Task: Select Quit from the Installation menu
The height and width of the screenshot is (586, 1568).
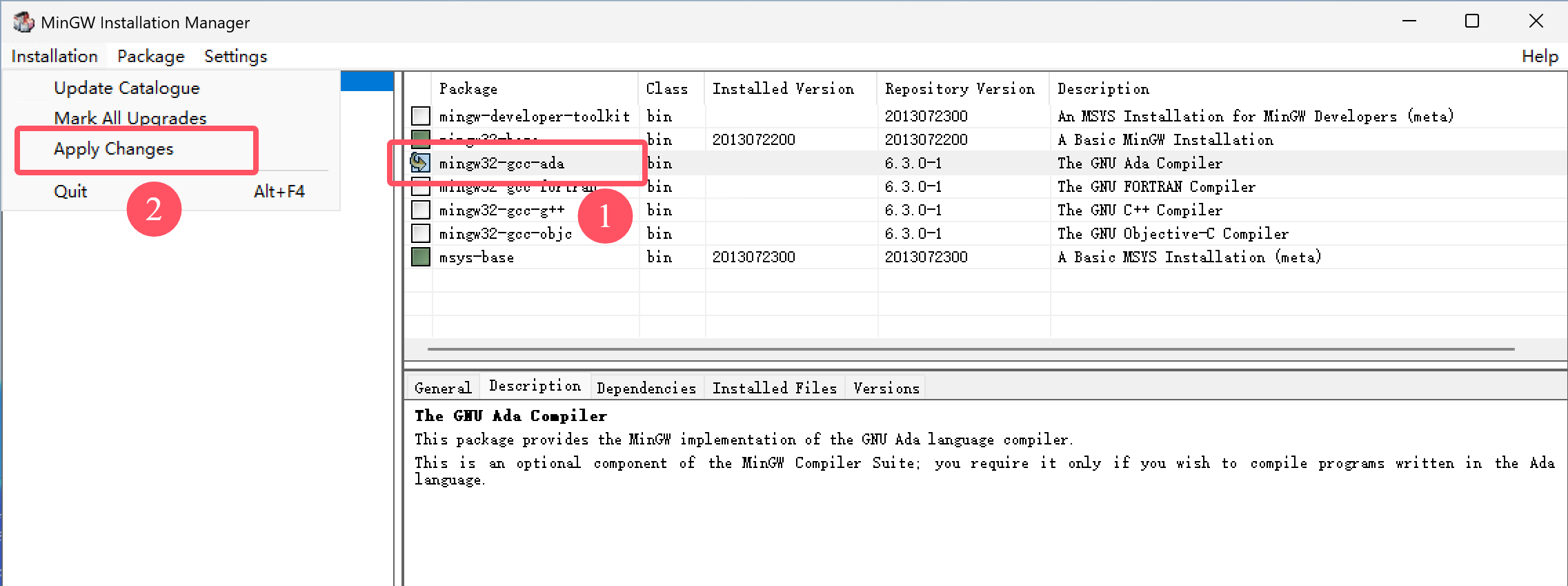Action: [70, 191]
